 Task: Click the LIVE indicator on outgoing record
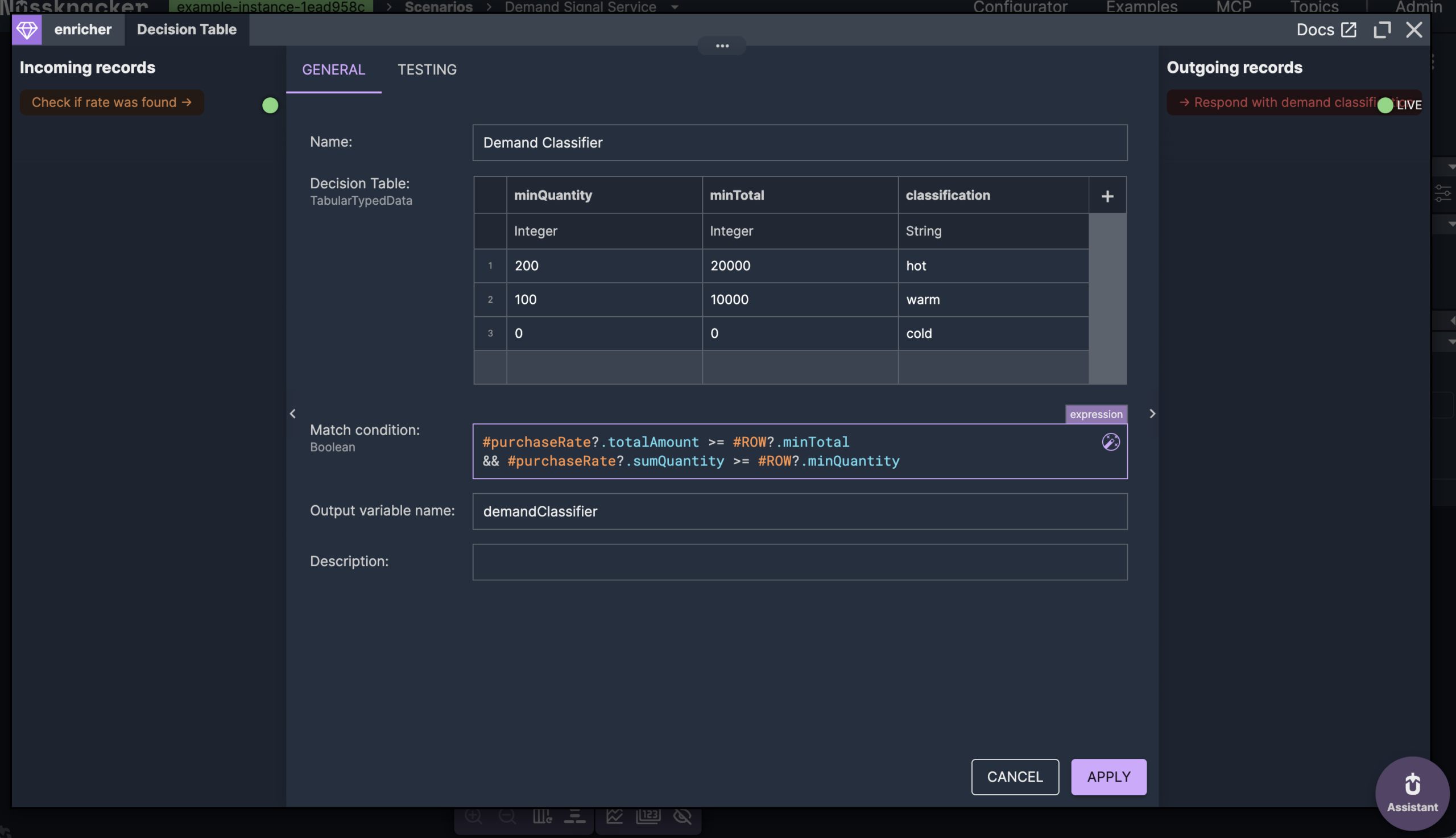tap(1400, 105)
